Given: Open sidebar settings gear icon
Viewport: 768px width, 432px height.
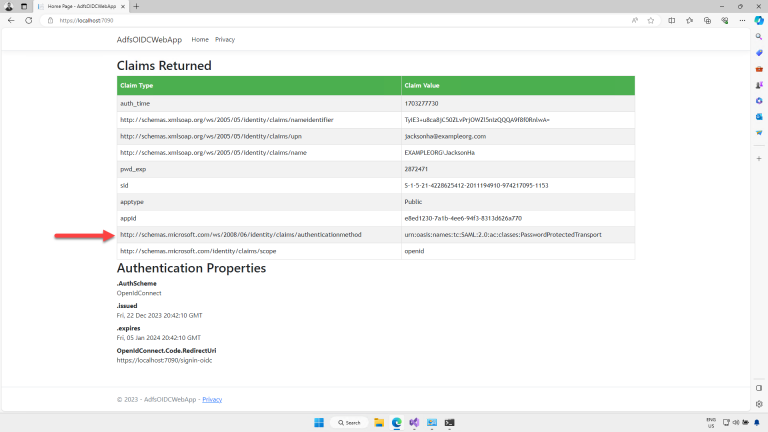Looking at the screenshot, I should pos(759,406).
